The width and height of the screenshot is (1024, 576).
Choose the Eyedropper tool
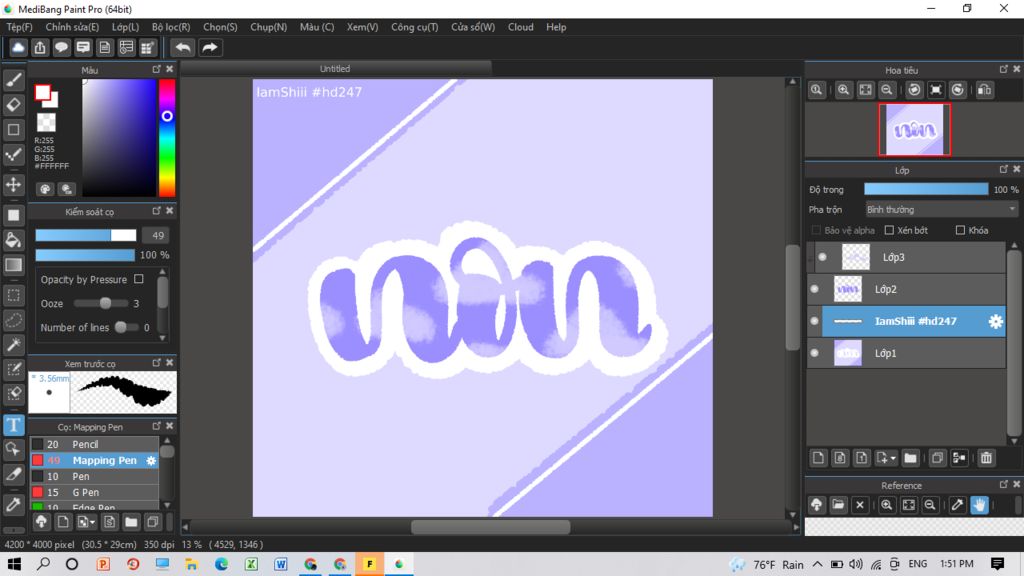coord(14,504)
